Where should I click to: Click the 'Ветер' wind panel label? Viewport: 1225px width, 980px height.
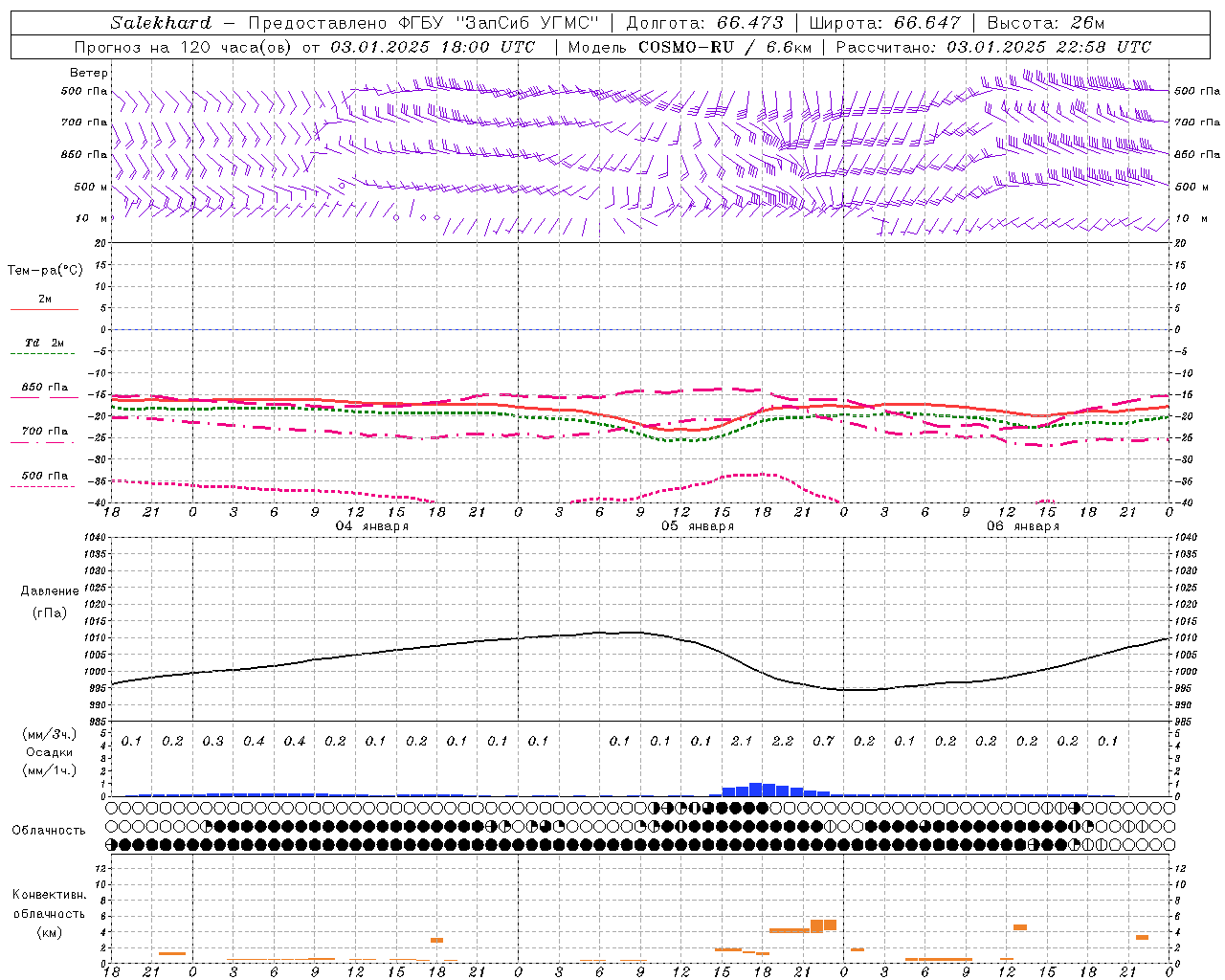click(x=89, y=73)
